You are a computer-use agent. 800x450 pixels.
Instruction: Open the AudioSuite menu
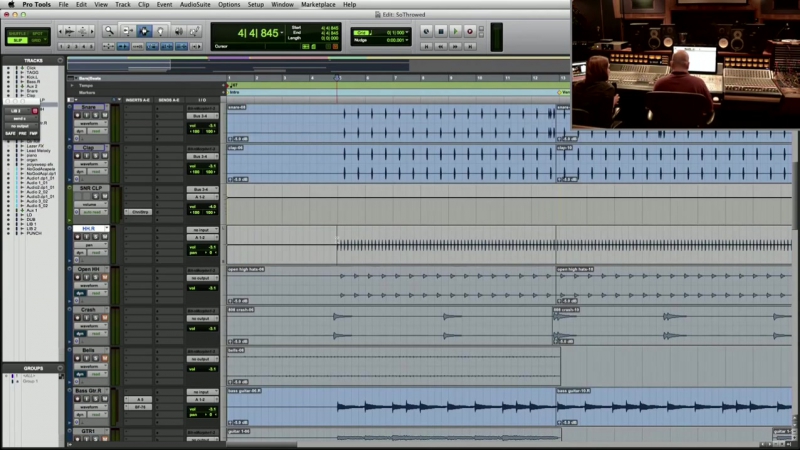tap(195, 5)
